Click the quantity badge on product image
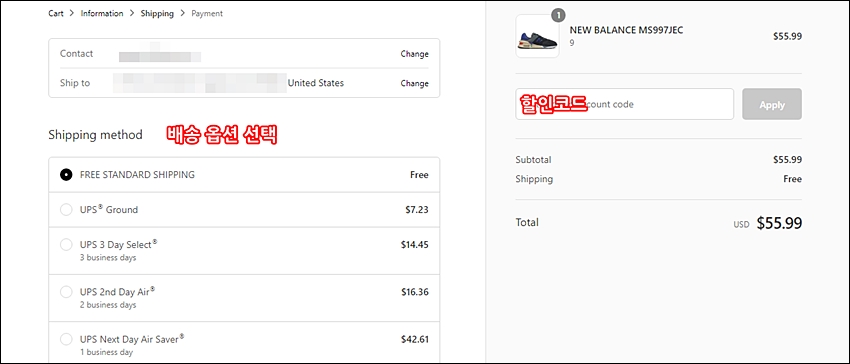Screen dimensions: 850x364 point(558,15)
